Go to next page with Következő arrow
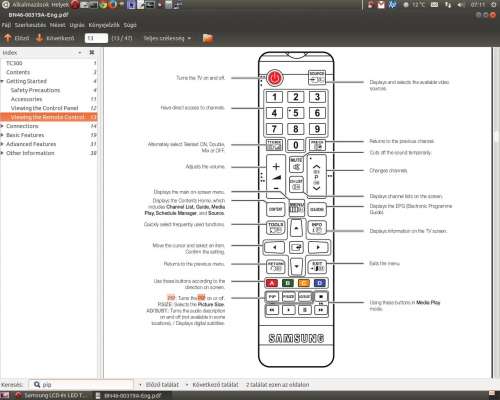Image resolution: width=500 pixels, height=400 pixels. coord(55,38)
